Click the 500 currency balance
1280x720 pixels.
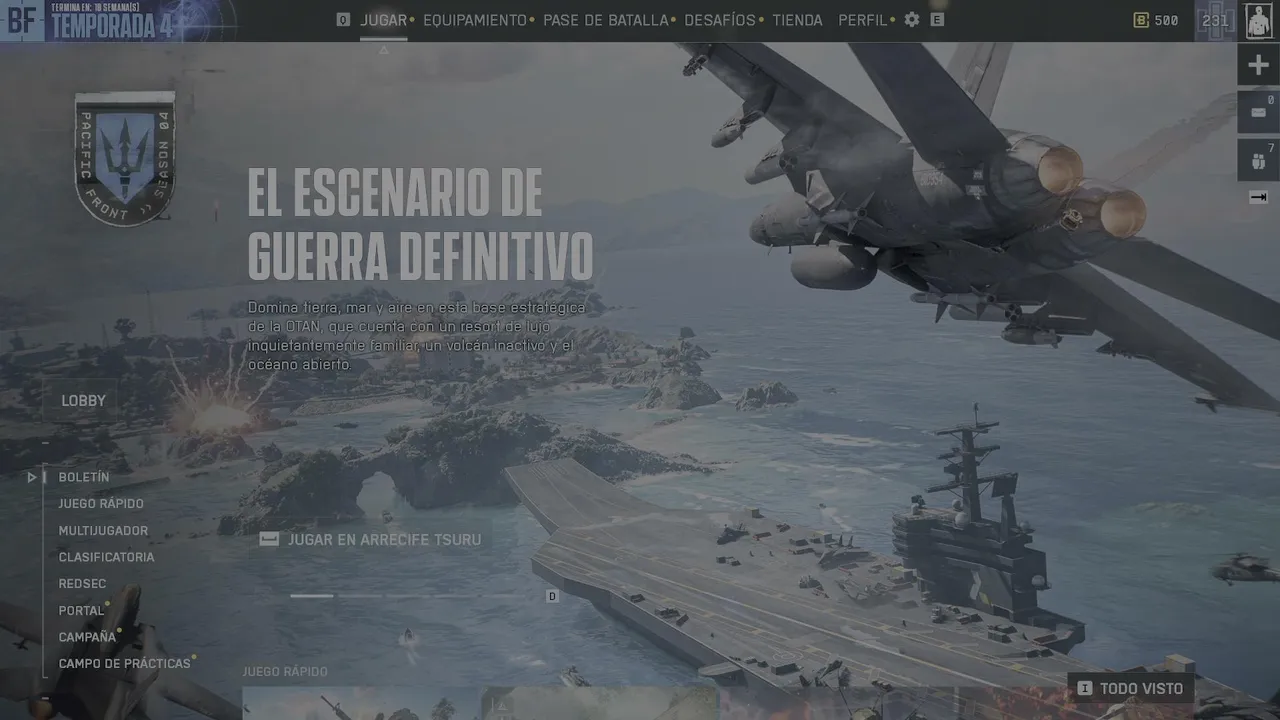(1166, 20)
